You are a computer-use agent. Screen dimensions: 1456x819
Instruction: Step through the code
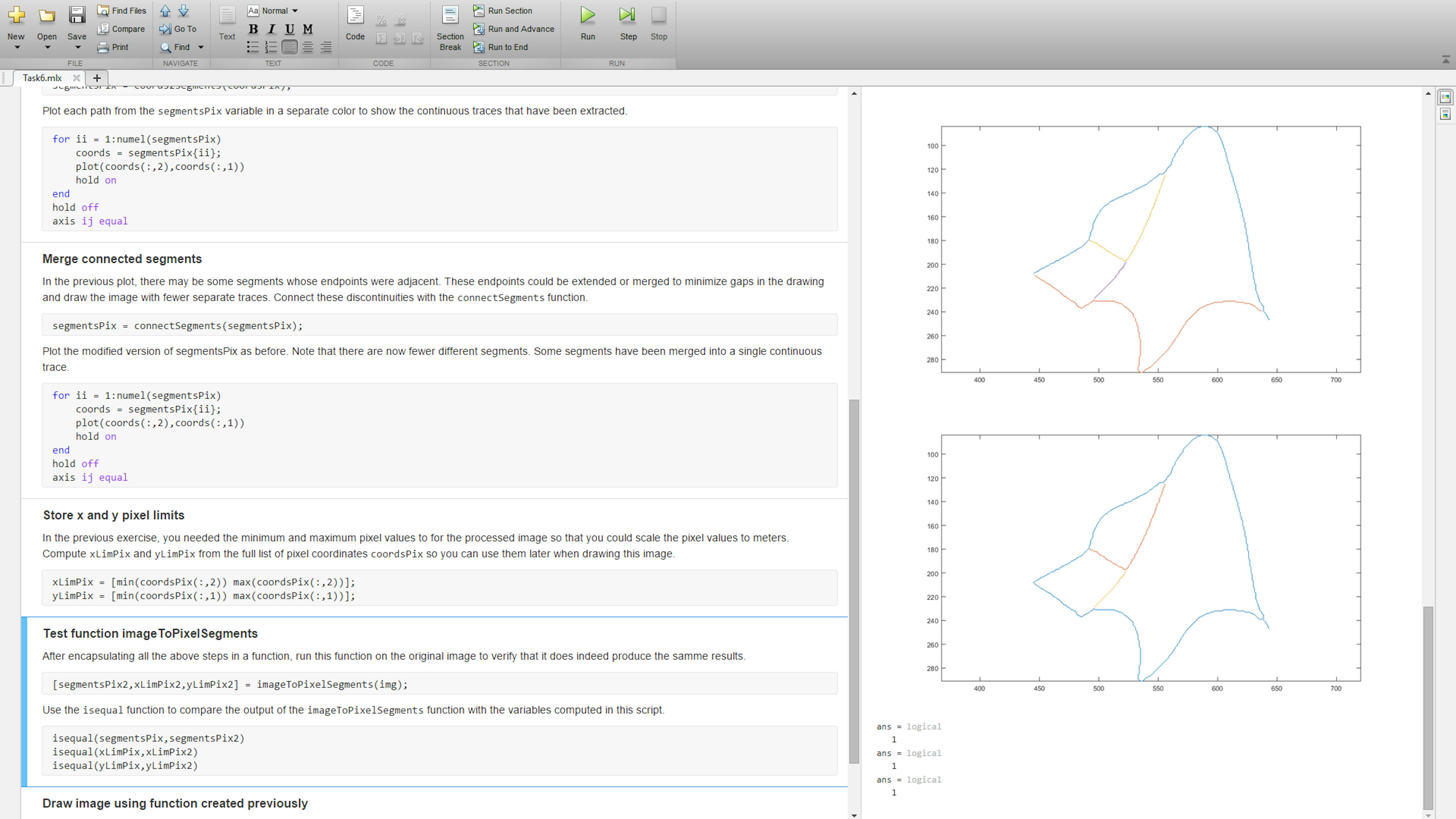[x=628, y=23]
